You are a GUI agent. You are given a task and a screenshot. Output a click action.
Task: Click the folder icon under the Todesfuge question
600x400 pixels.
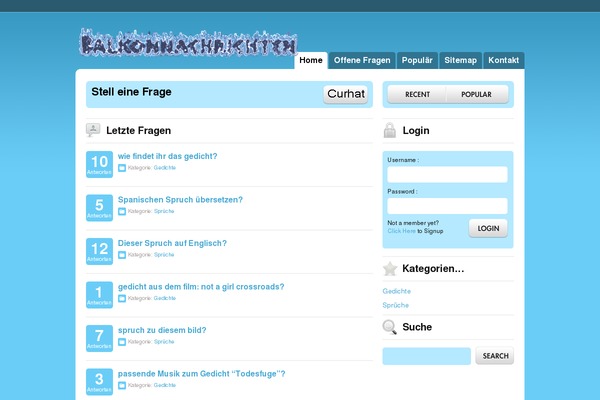click(122, 385)
